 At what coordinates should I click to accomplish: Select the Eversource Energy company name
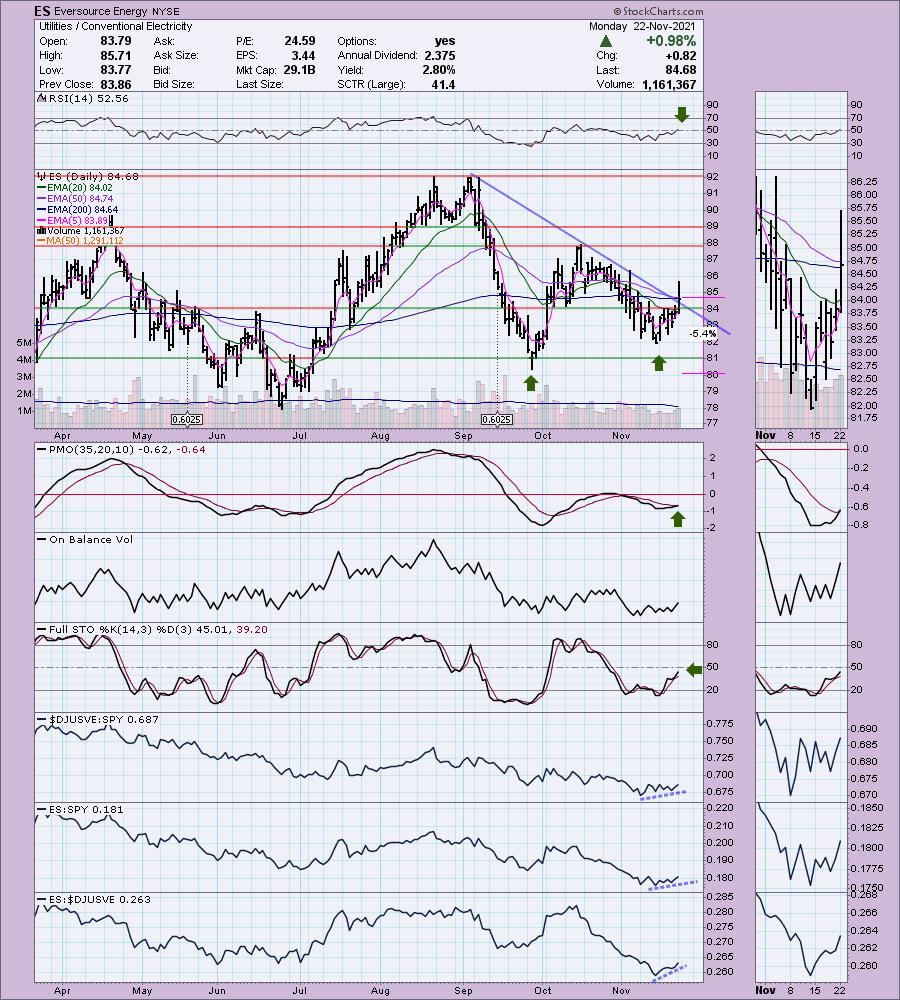pyautogui.click(x=101, y=11)
